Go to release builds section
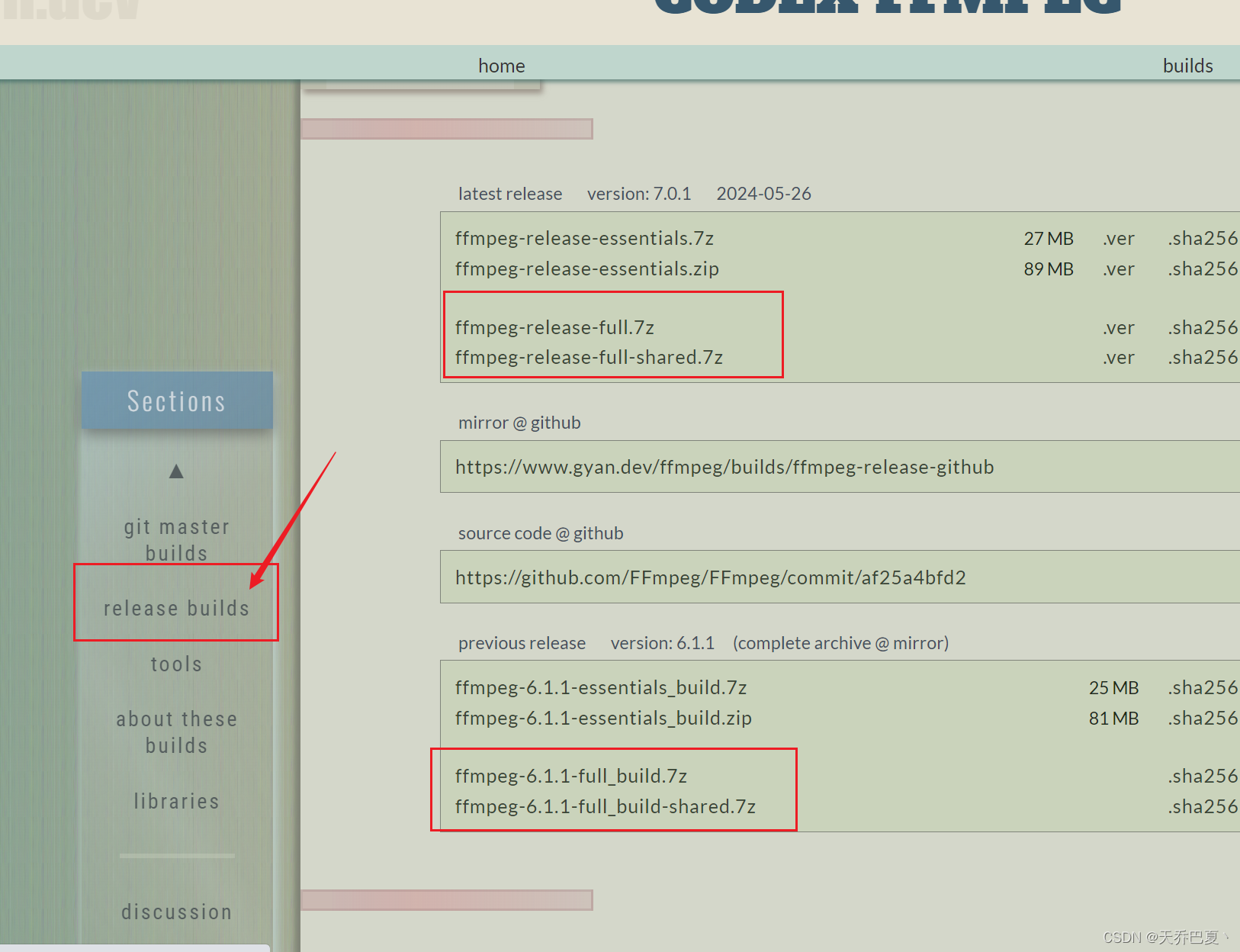The height and width of the screenshot is (952, 1240). (176, 609)
